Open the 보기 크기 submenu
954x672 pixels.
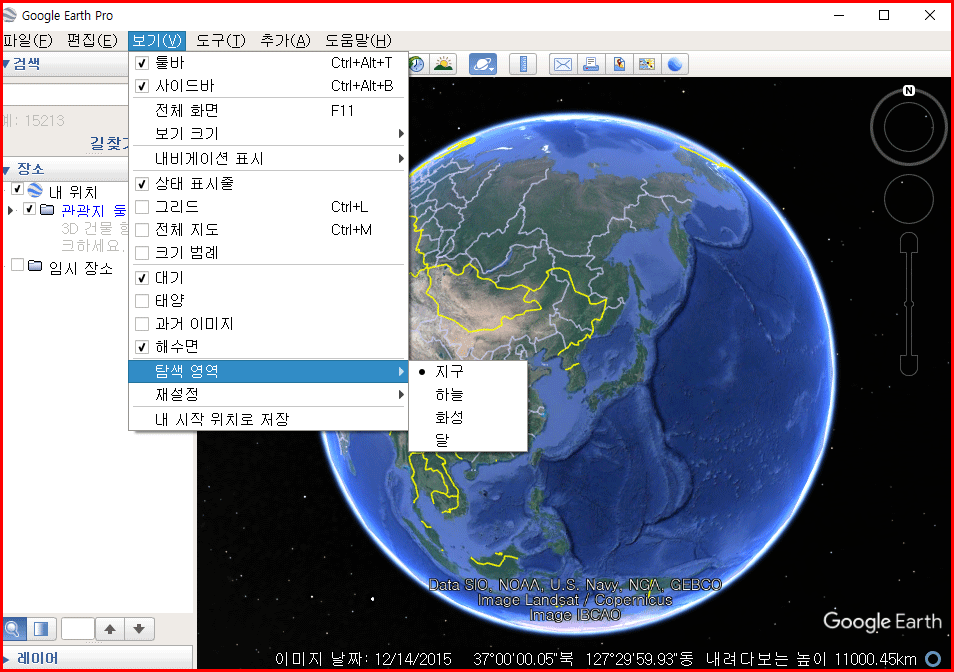tap(268, 134)
